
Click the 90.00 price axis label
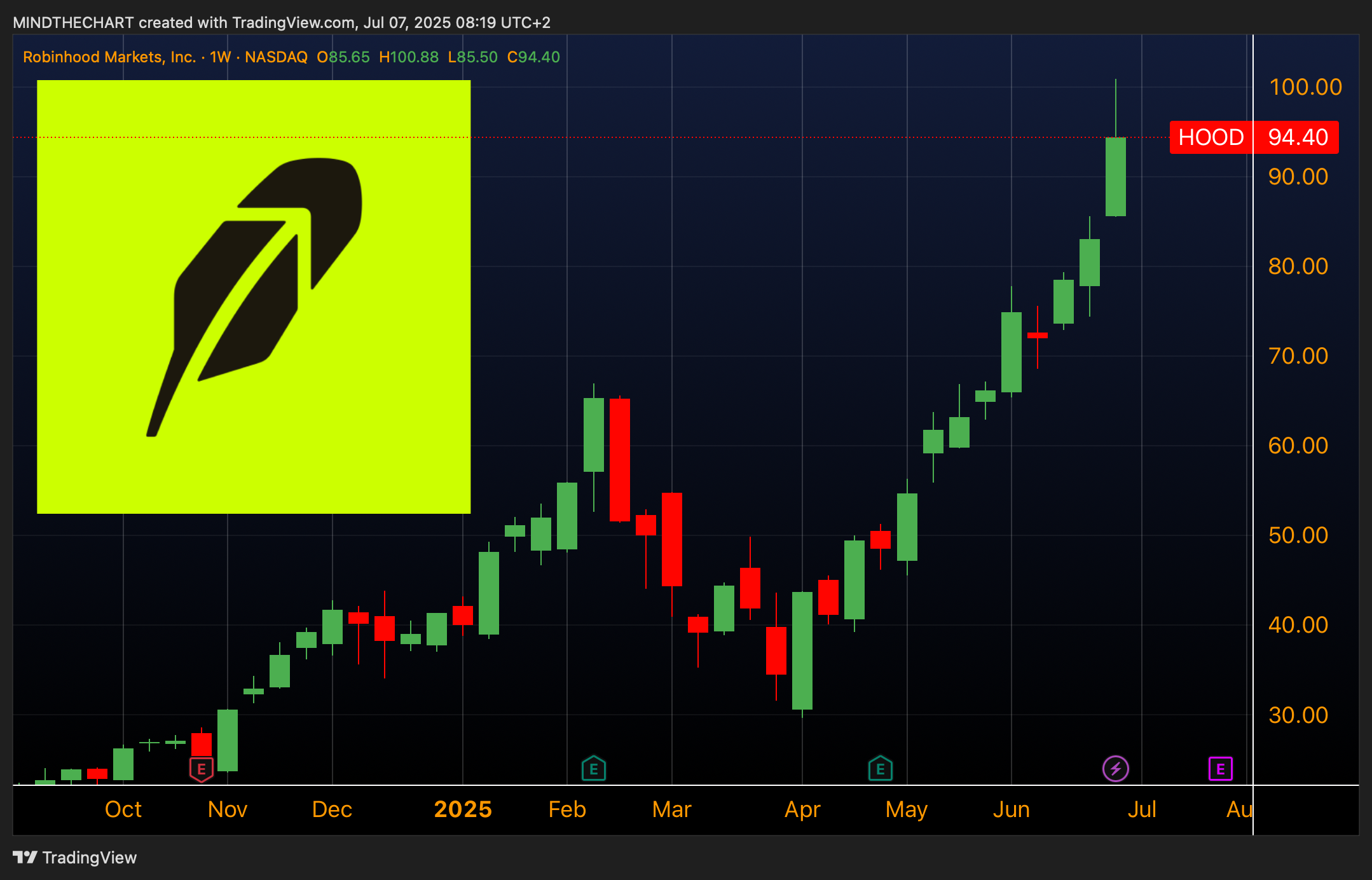(1298, 177)
